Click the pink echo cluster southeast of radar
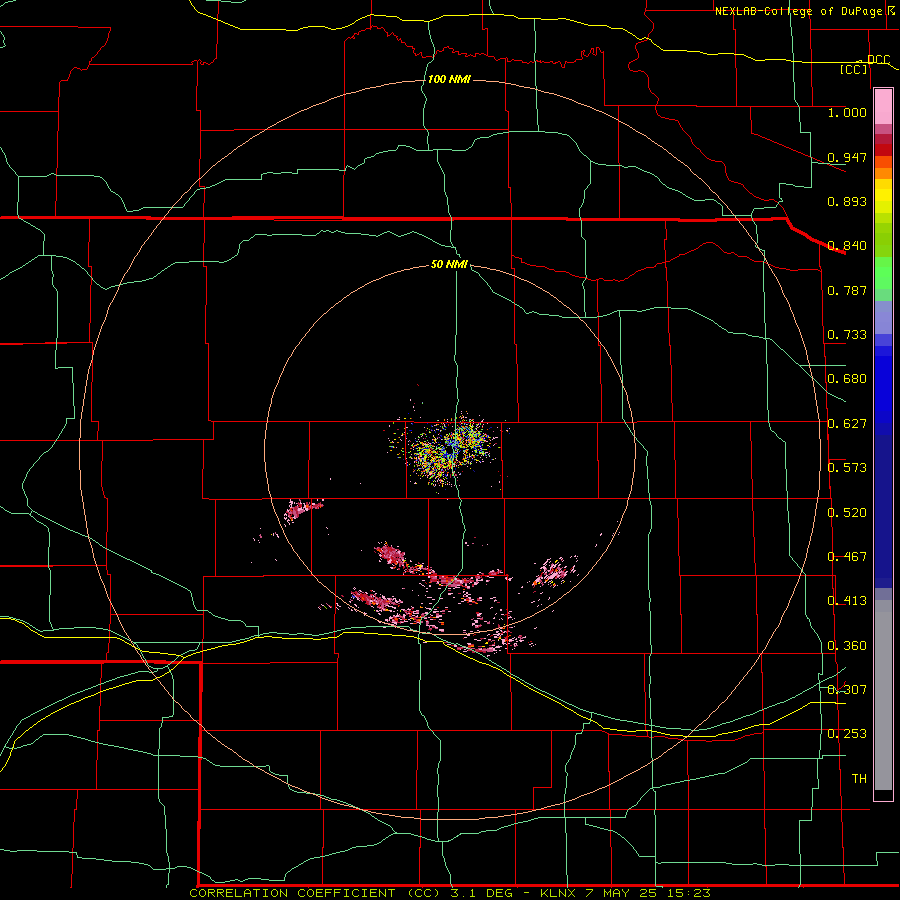This screenshot has width=900, height=900. [554, 572]
